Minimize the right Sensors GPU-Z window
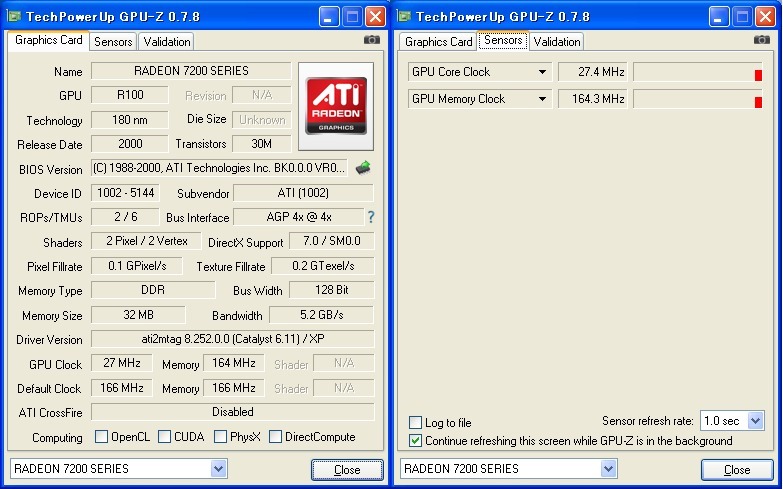783x489 pixels. tap(718, 17)
